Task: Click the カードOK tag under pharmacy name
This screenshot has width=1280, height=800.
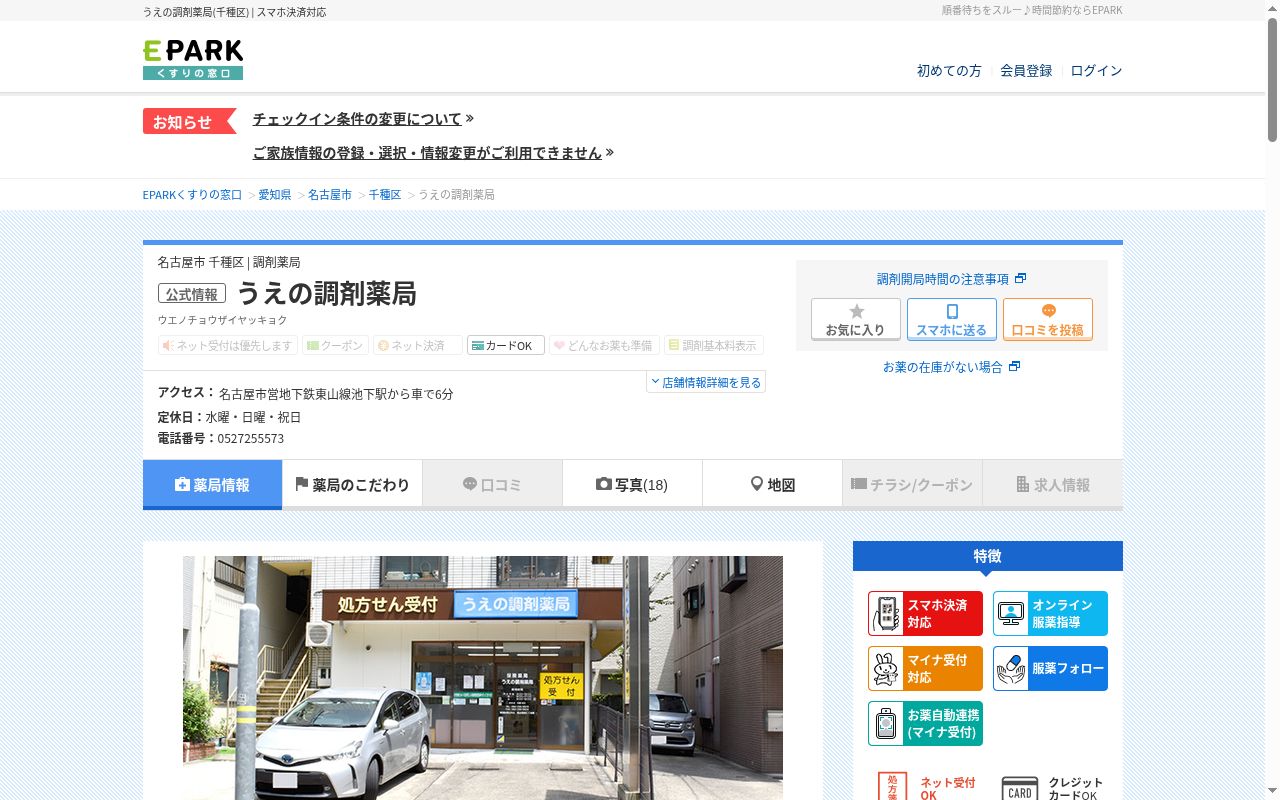Action: [x=506, y=345]
